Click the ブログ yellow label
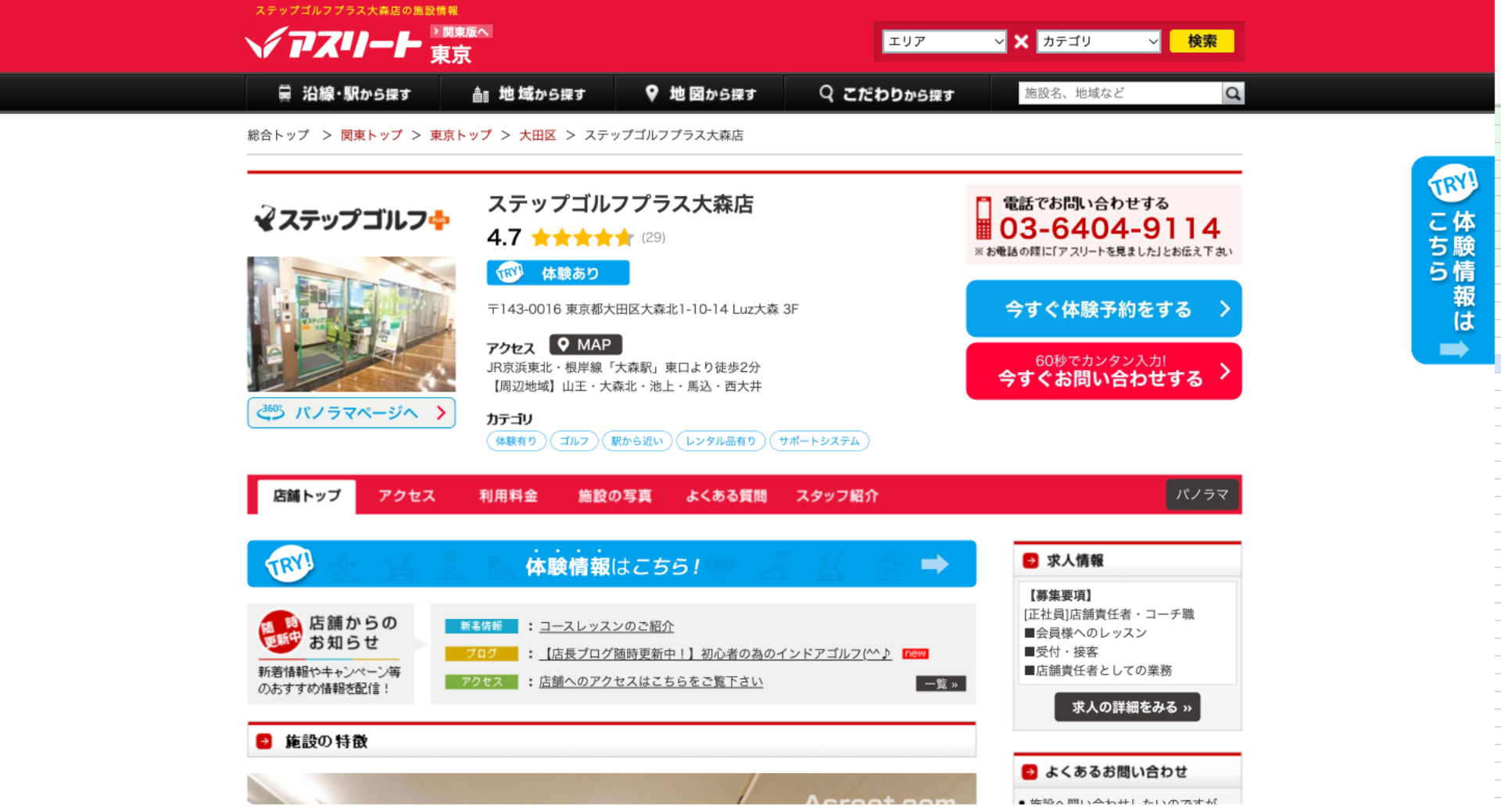The height and width of the screenshot is (812, 1501). pos(482,653)
